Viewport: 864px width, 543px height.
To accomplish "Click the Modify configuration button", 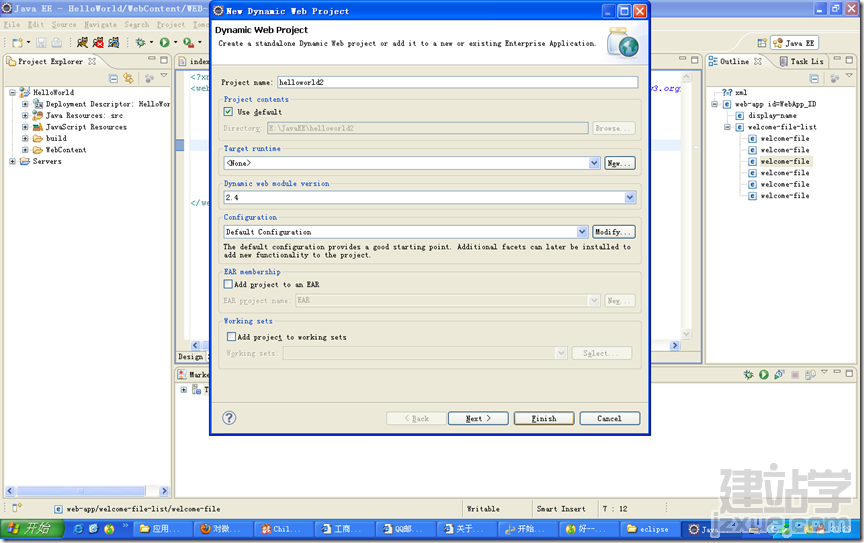I will [614, 232].
